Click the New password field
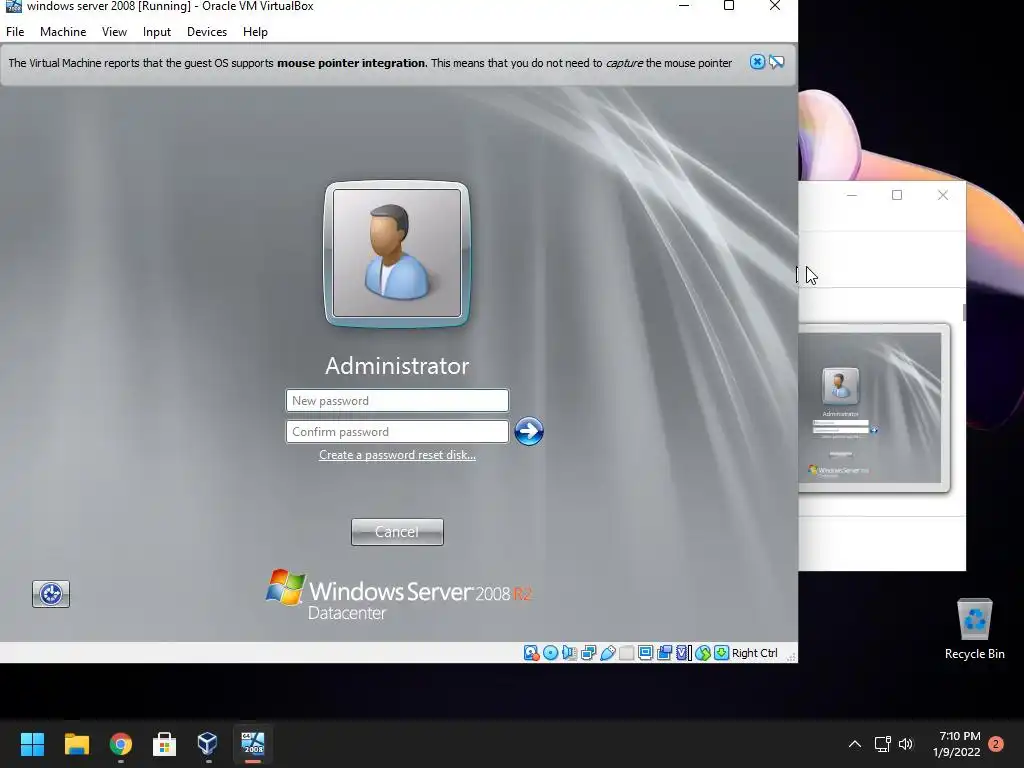This screenshot has width=1024, height=768. click(x=397, y=400)
